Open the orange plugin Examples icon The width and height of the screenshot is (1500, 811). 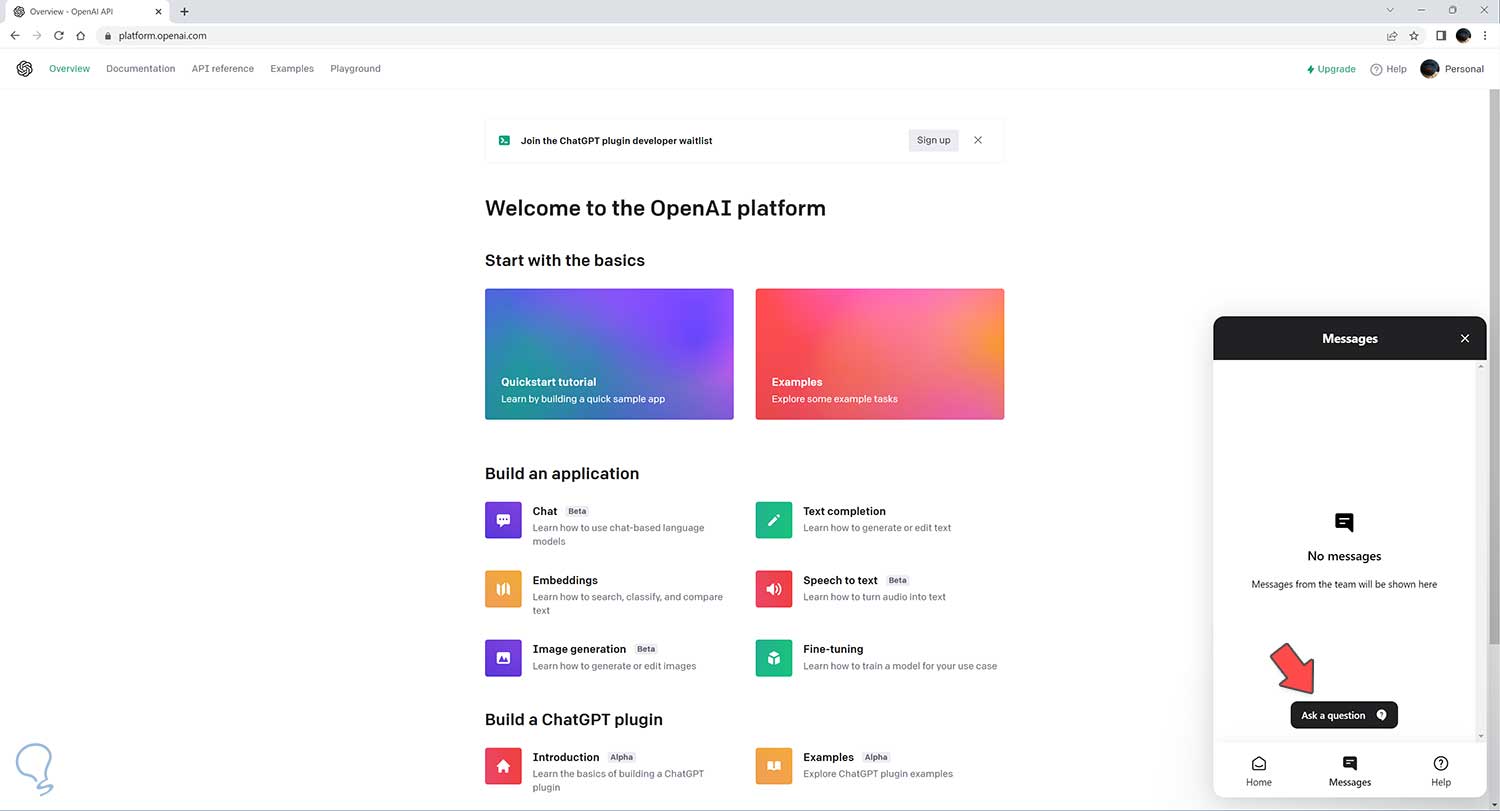(x=774, y=766)
